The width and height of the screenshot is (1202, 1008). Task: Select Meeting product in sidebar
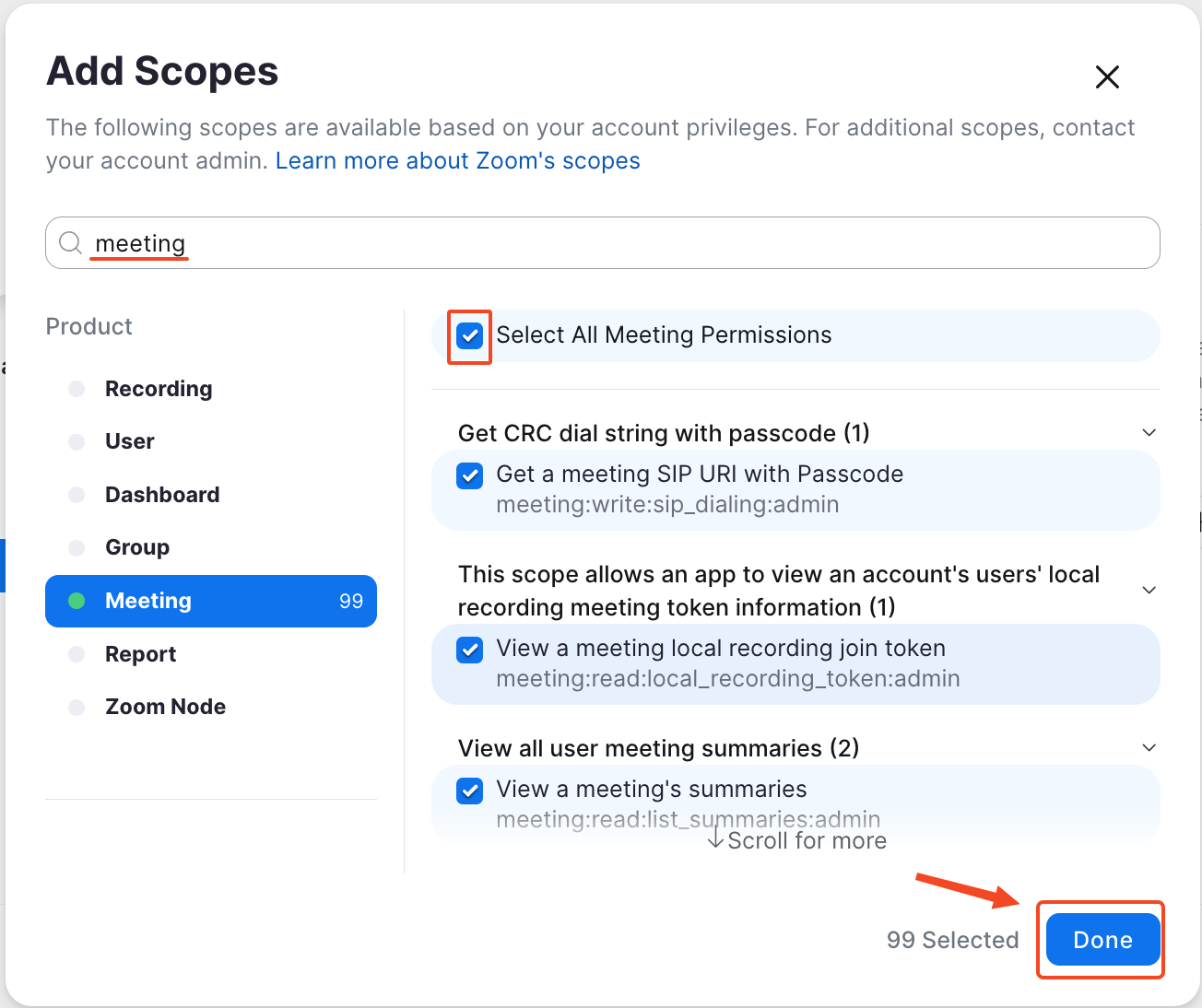211,601
